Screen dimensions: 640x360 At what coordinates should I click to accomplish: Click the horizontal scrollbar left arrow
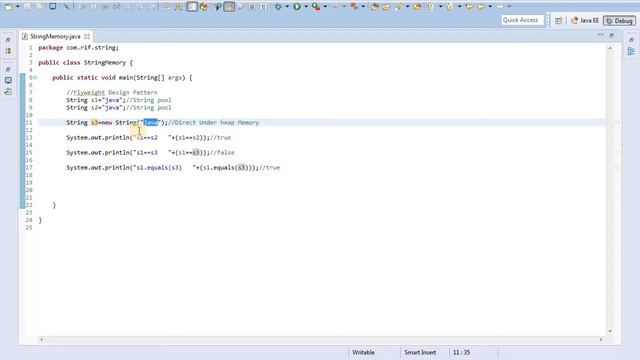[41, 340]
